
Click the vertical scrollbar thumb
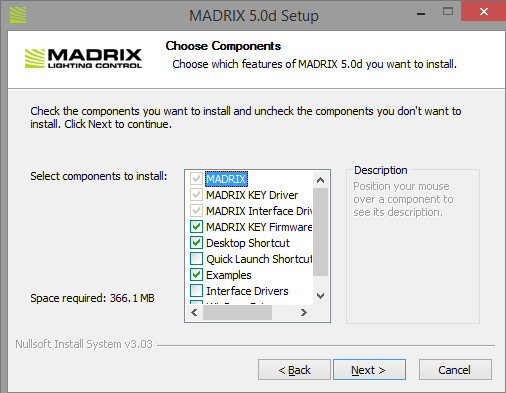point(321,232)
